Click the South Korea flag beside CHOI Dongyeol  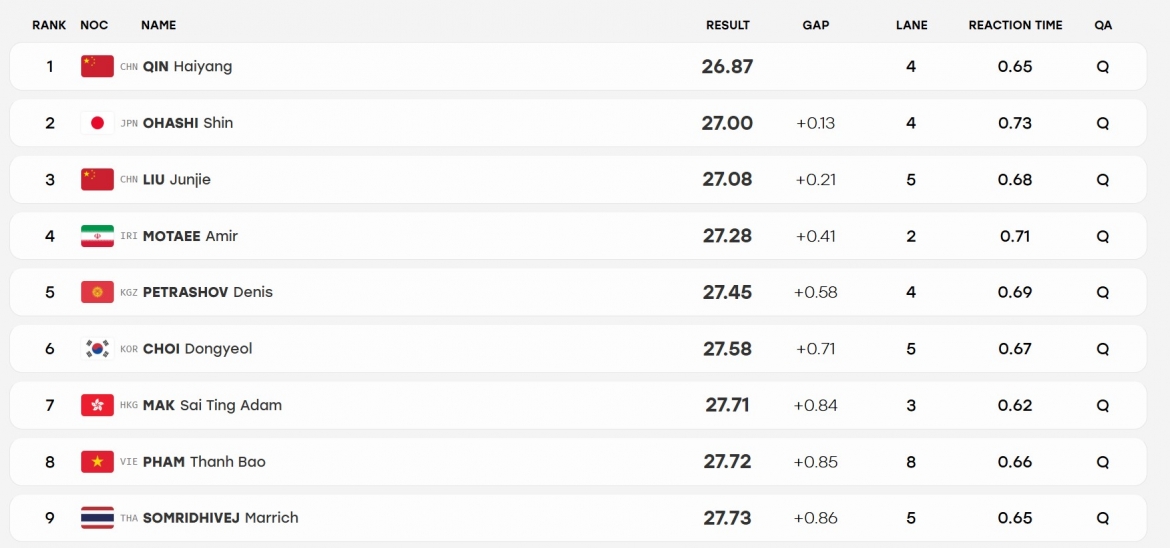coord(97,349)
